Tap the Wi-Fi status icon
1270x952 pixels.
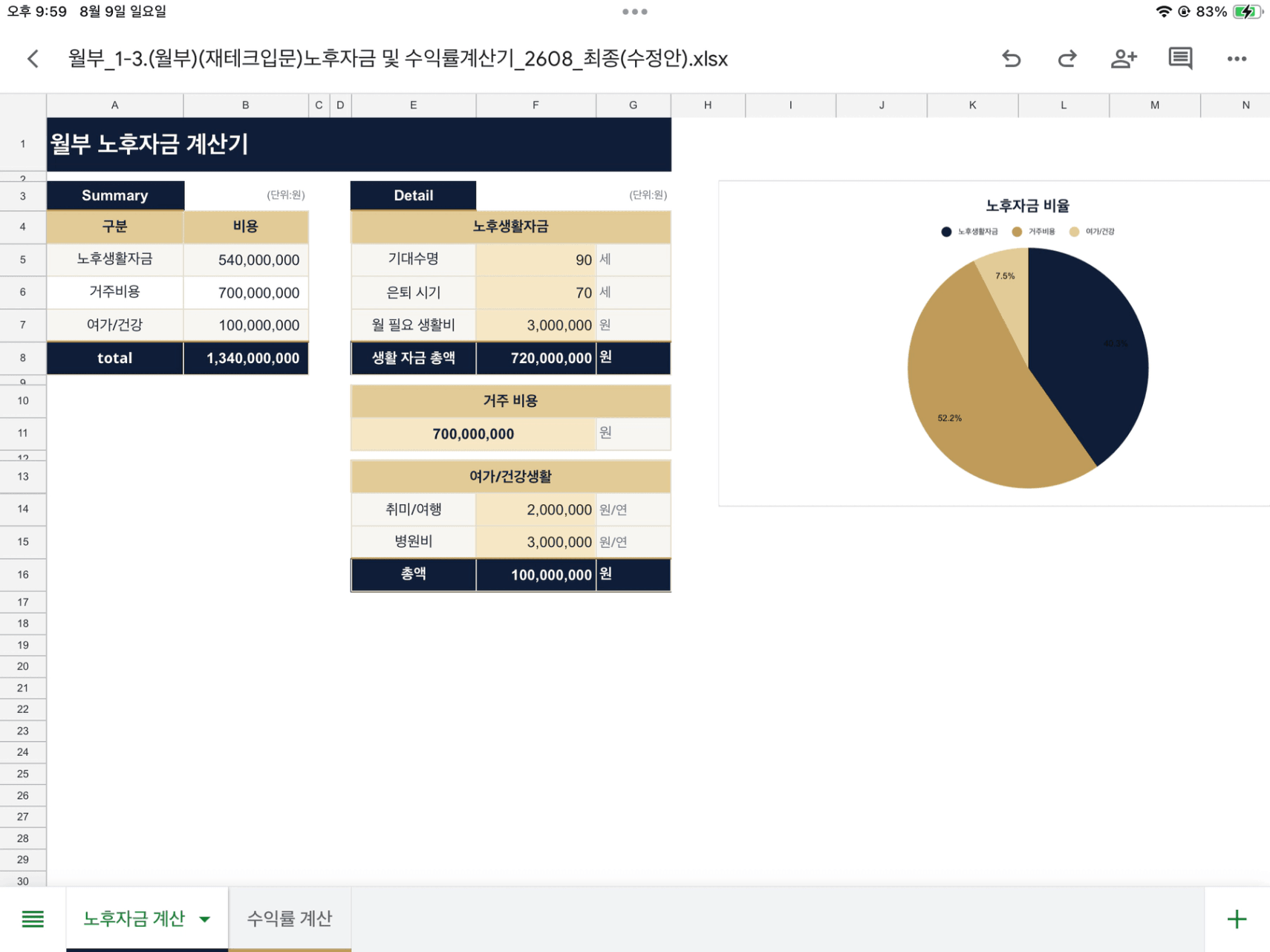(x=1163, y=12)
